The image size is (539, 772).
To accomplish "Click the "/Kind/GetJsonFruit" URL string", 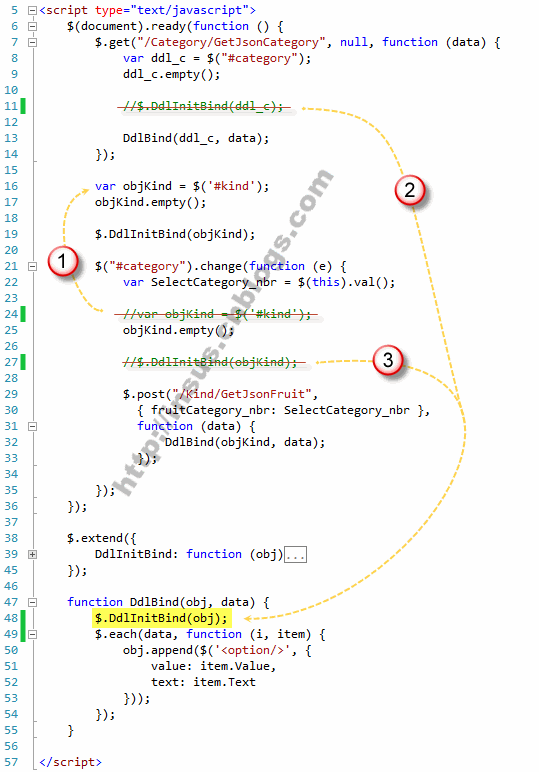I will click(x=242, y=394).
